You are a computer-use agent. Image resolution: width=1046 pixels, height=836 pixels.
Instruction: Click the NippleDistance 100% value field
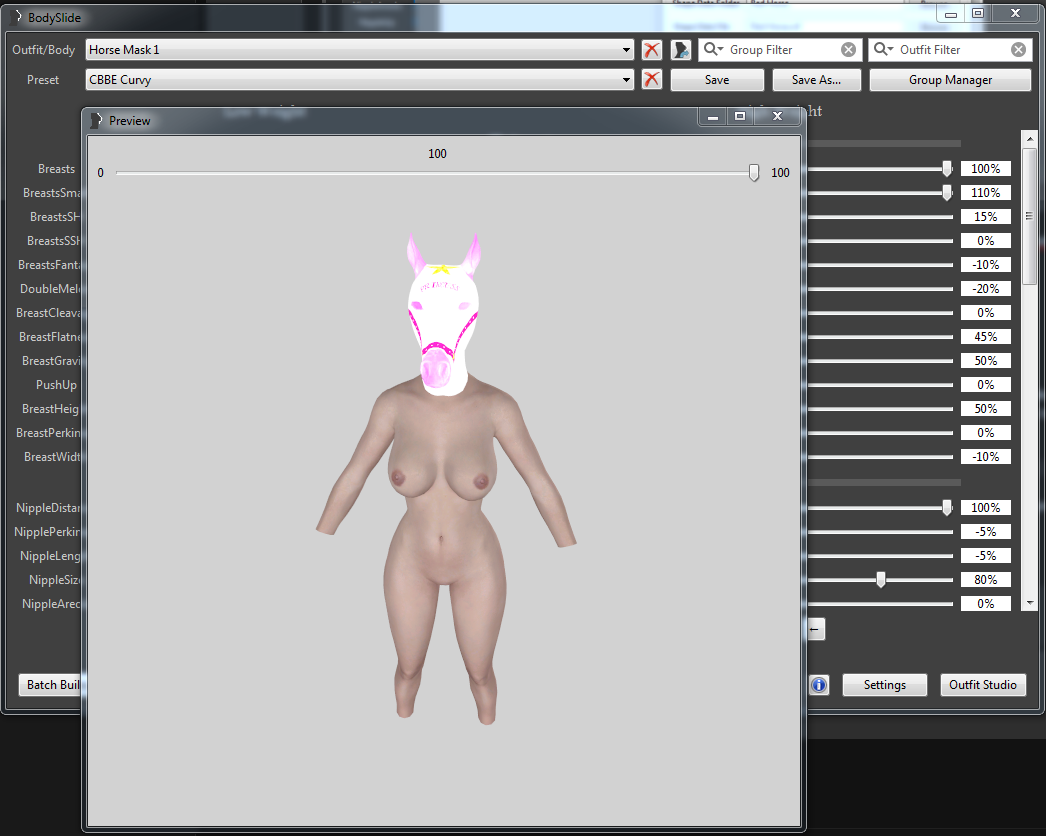pyautogui.click(x=985, y=508)
